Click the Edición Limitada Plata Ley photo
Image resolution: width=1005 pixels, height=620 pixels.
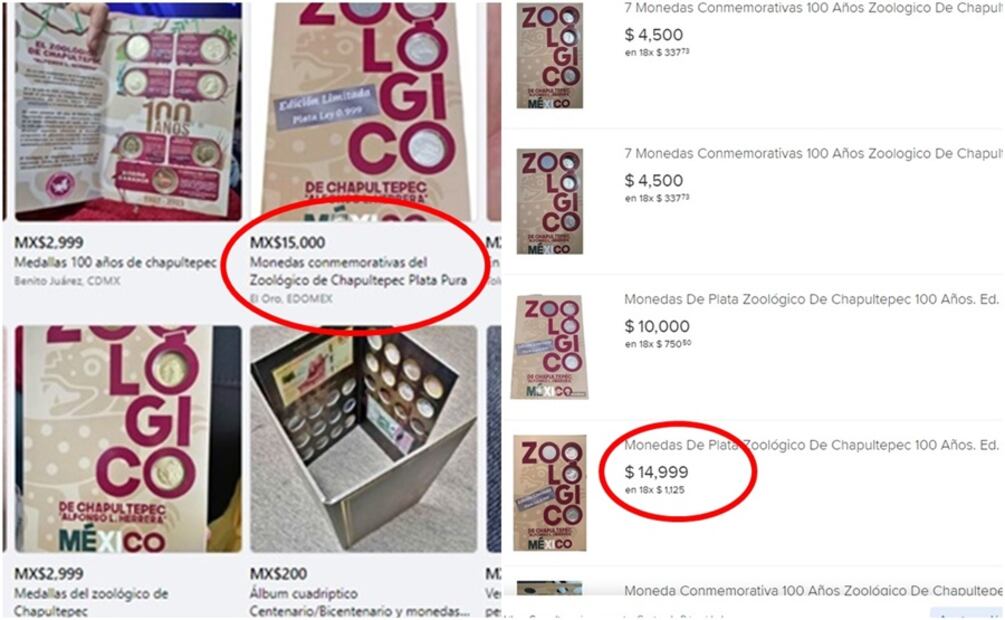coord(363,112)
